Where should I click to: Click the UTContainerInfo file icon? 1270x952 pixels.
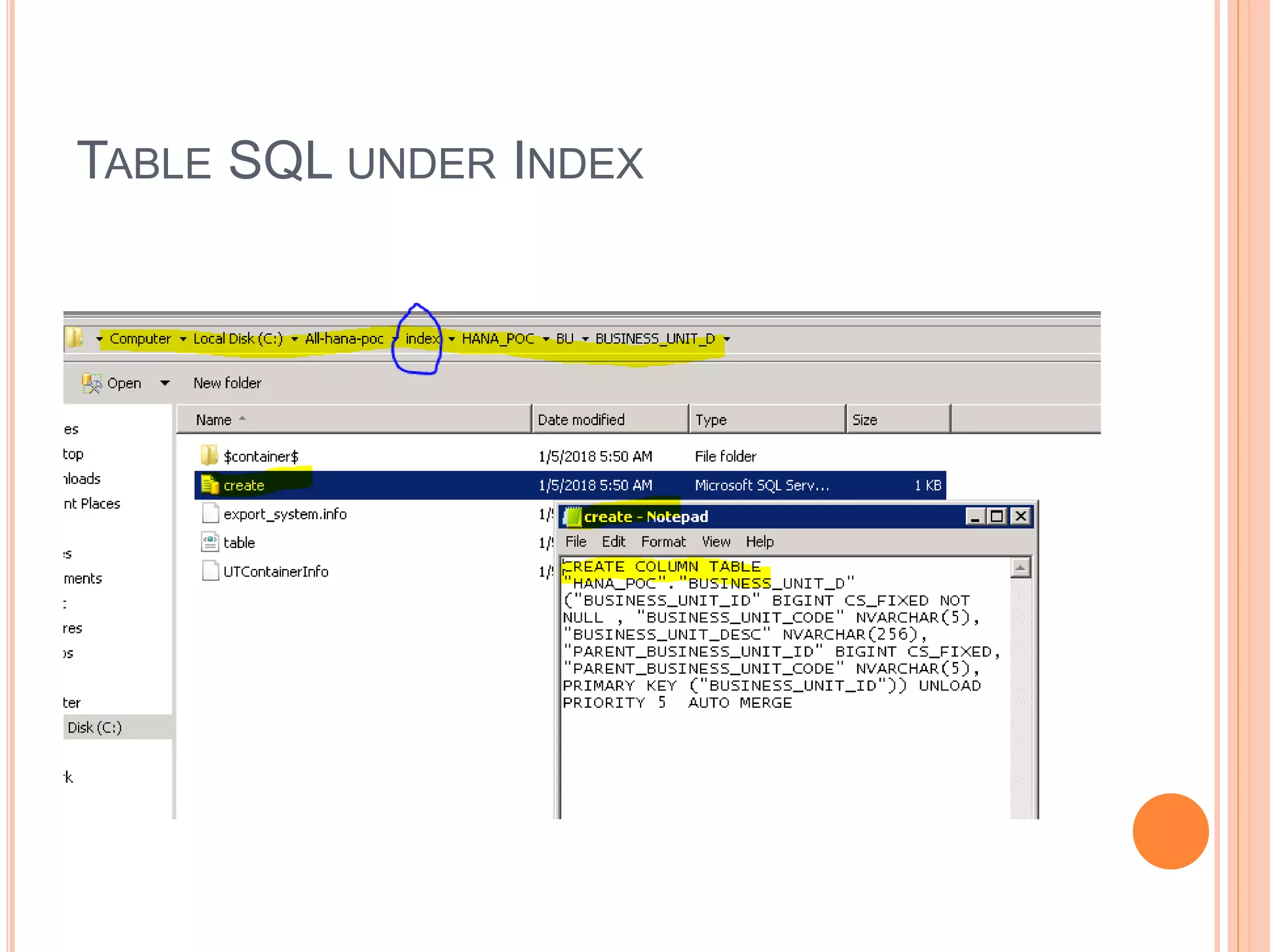point(210,571)
